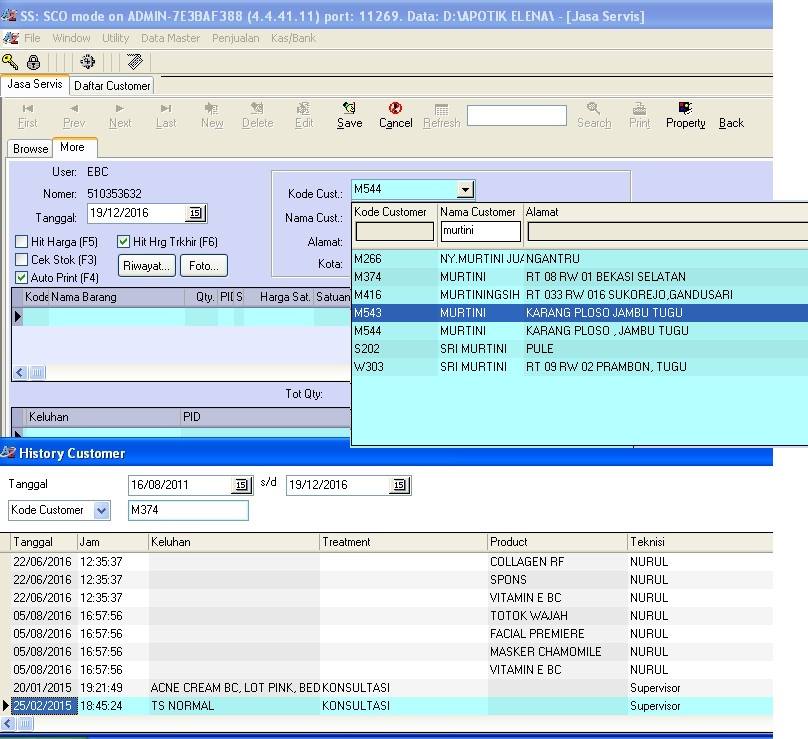Click the toolbar search text box
Viewport: 808px width, 739px height.
517,115
